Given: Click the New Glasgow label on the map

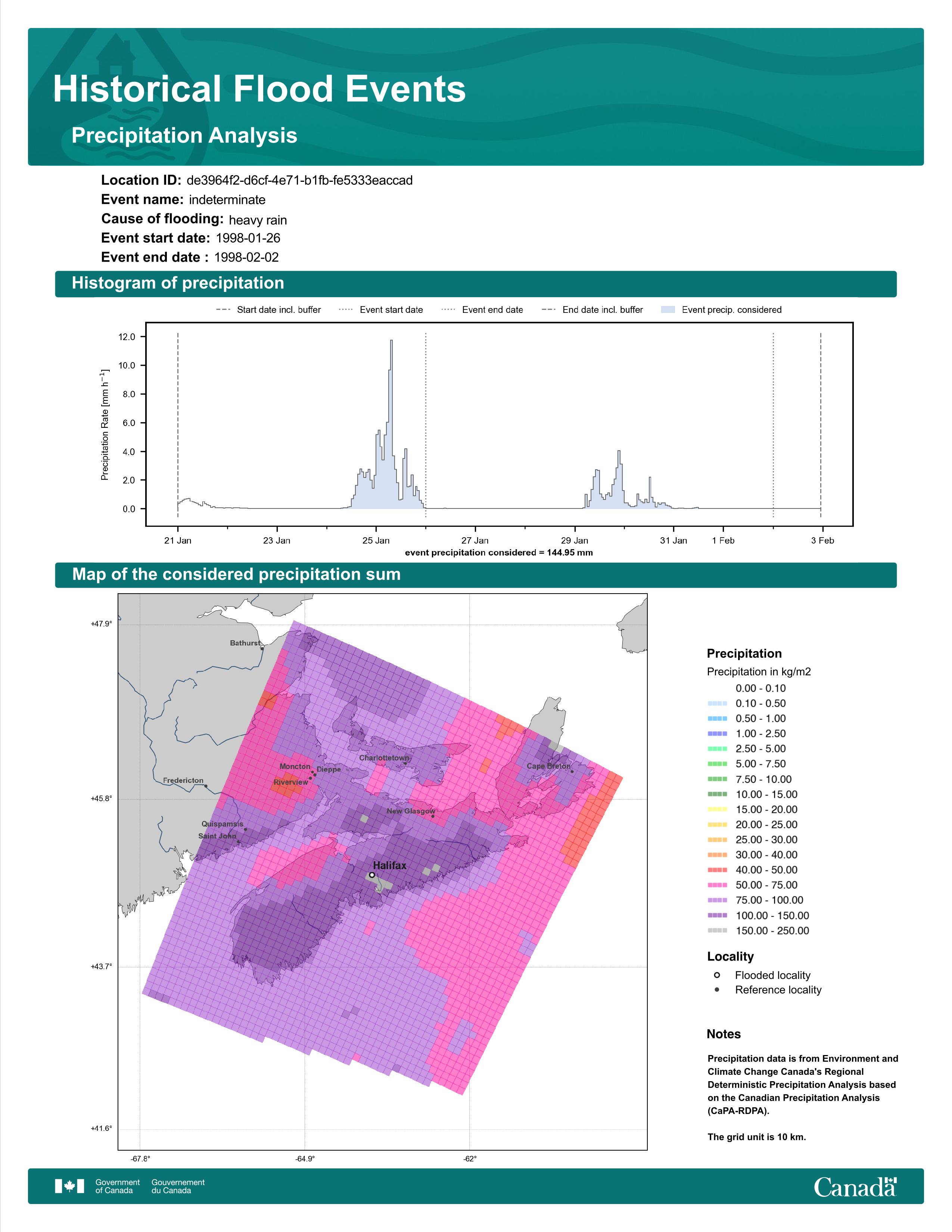Looking at the screenshot, I should (411, 811).
